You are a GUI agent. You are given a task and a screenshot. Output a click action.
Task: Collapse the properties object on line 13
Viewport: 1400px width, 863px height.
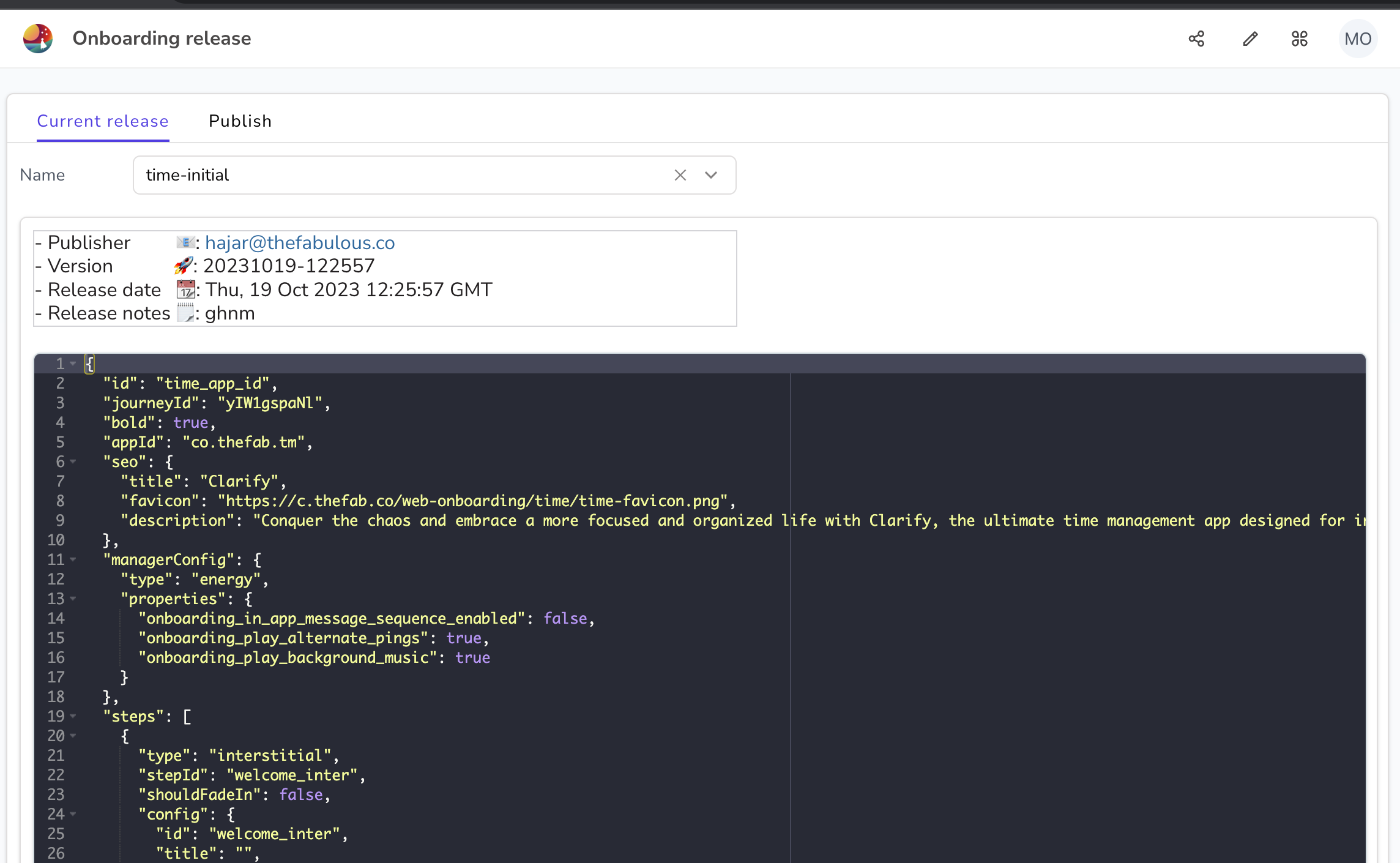tap(73, 599)
